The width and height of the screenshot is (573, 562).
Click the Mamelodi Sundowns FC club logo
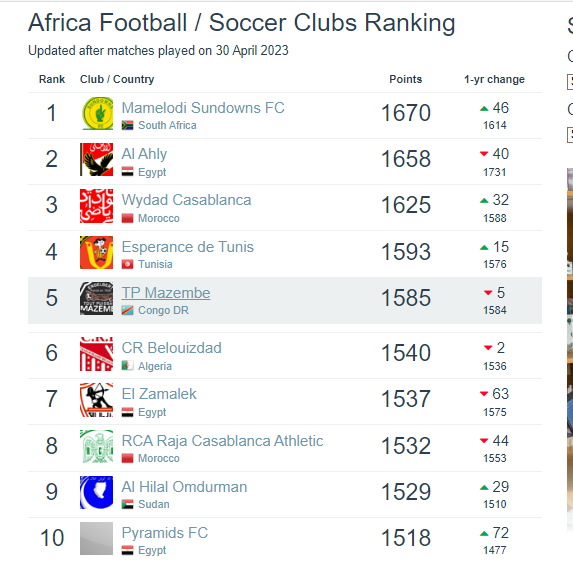pyautogui.click(x=96, y=113)
